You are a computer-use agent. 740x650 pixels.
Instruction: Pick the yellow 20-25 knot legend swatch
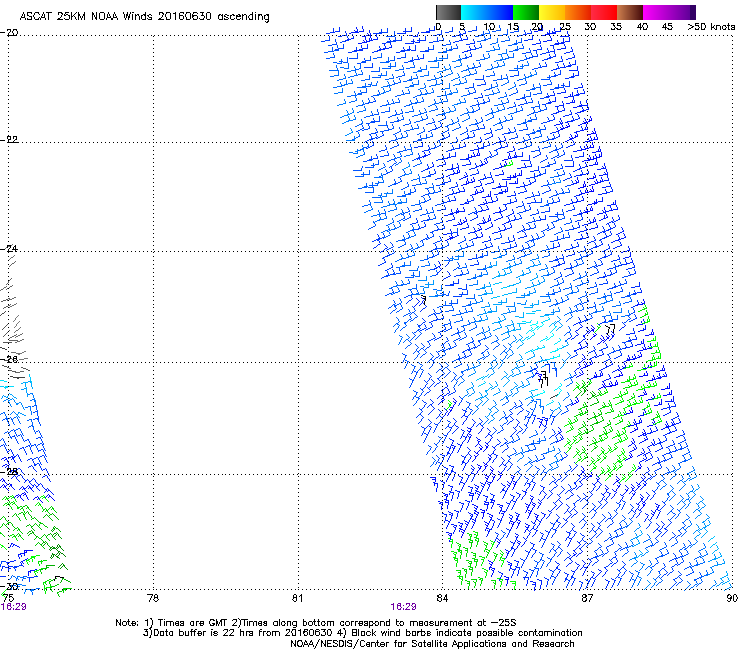(x=552, y=12)
